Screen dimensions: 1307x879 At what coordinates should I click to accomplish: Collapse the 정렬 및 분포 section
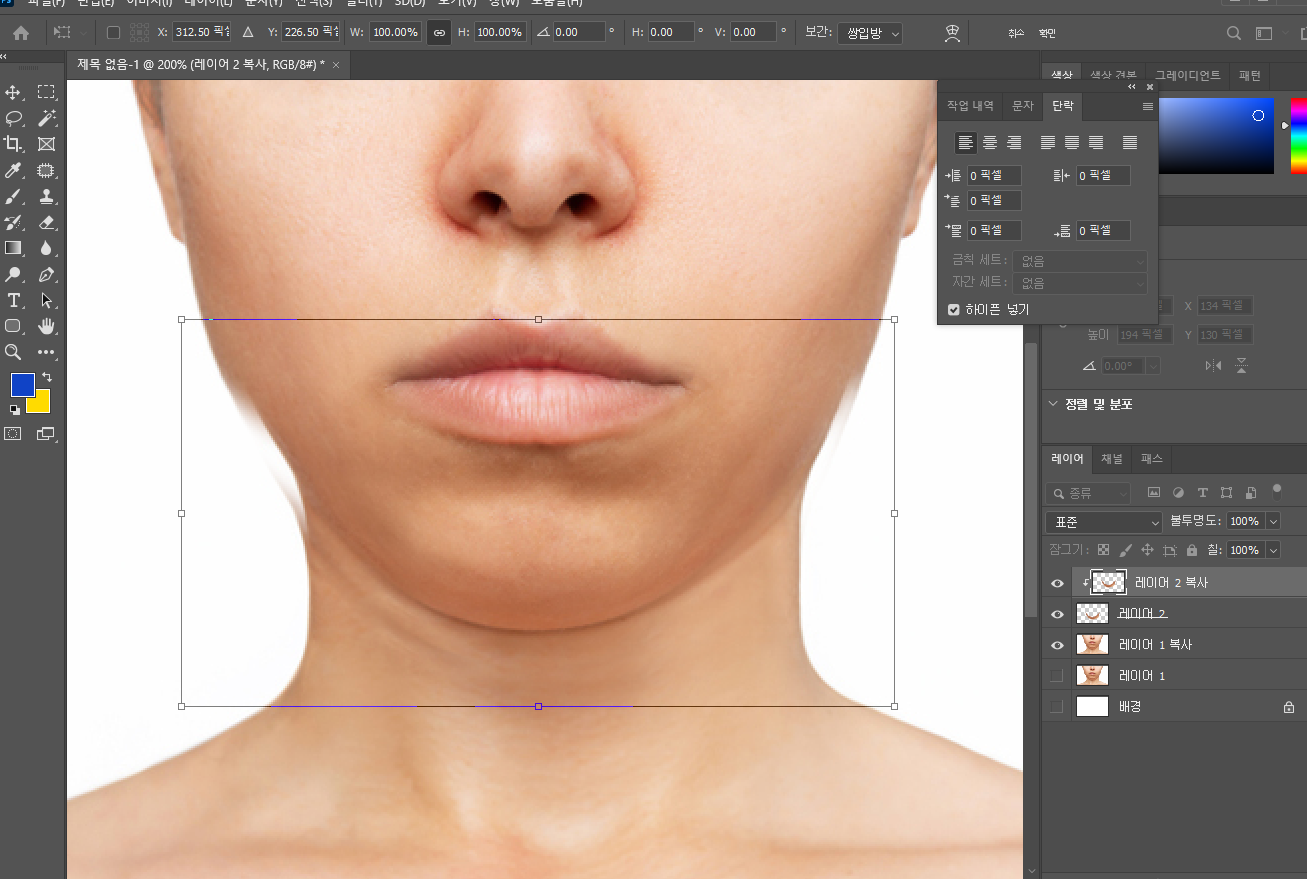click(1052, 404)
